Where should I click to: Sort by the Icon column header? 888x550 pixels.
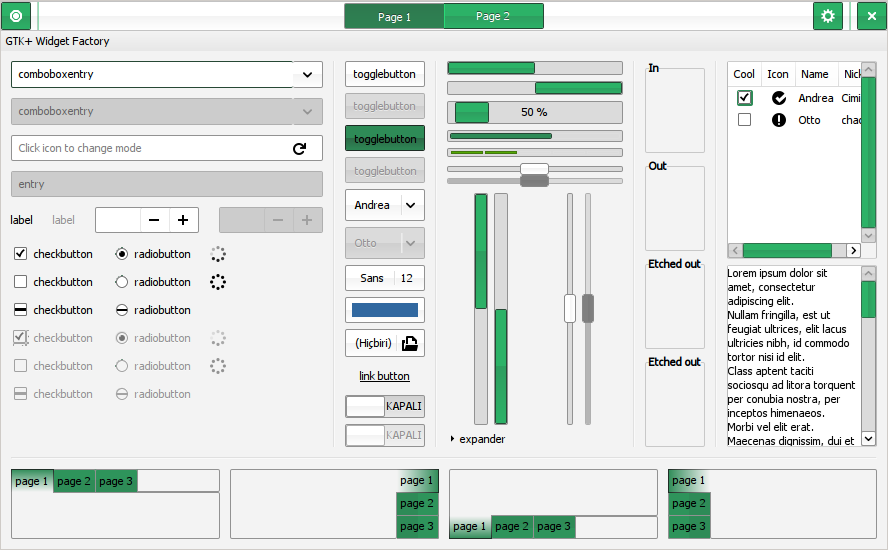point(778,74)
